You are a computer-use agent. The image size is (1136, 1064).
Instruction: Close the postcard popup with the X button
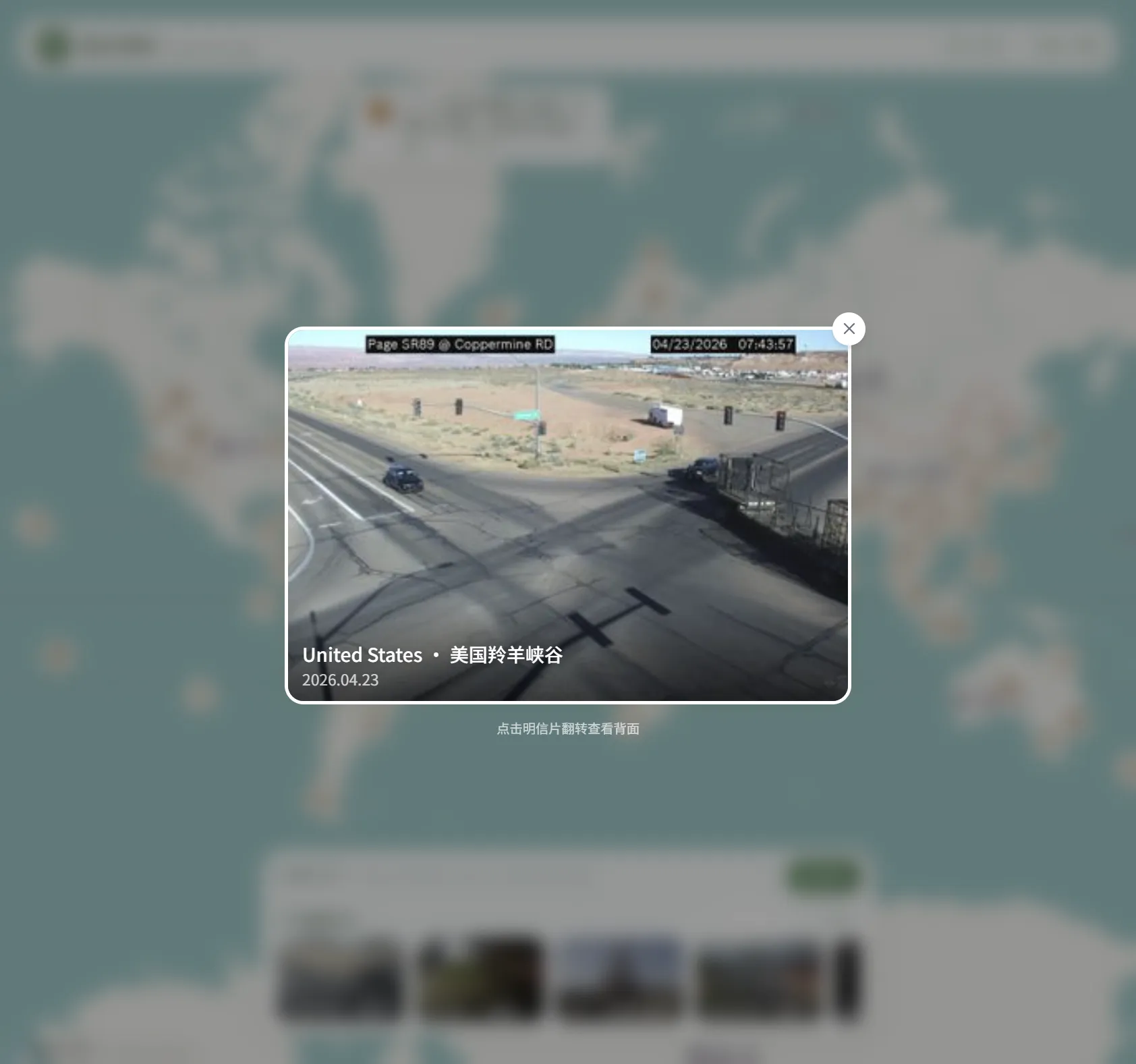click(849, 329)
